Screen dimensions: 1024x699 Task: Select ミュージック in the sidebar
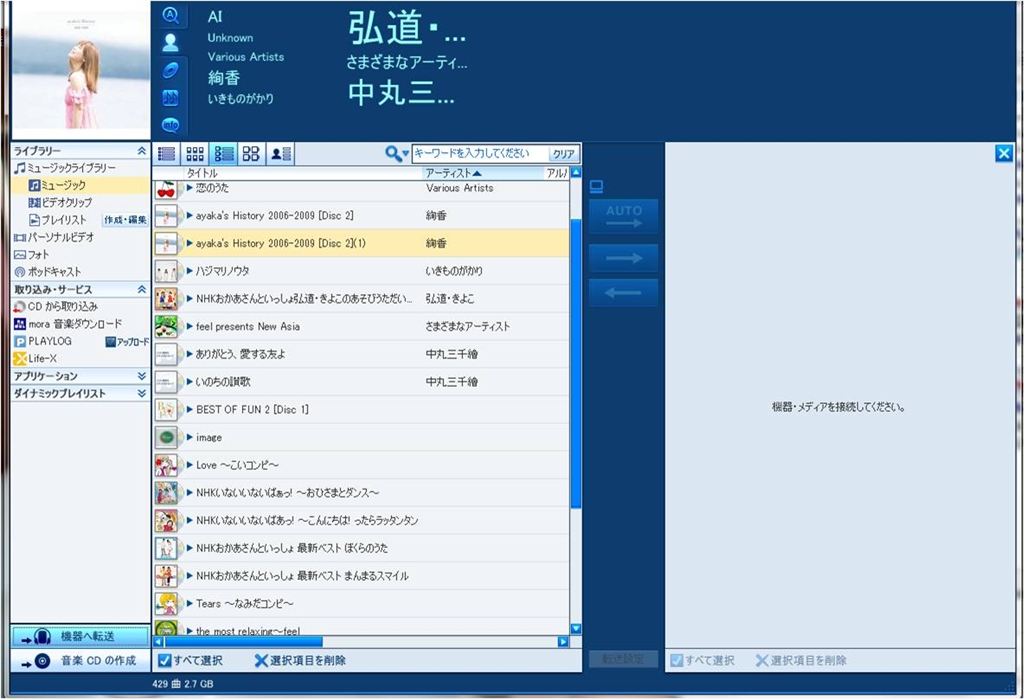pyautogui.click(x=57, y=186)
